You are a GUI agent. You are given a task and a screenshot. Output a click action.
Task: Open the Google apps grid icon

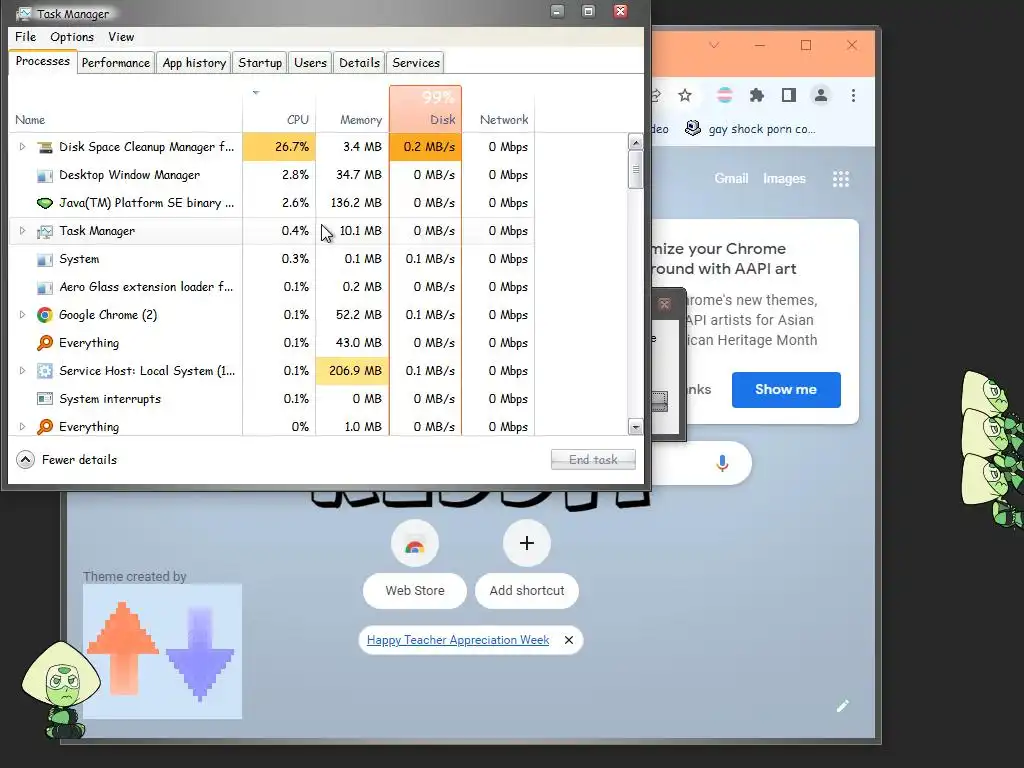(x=840, y=179)
